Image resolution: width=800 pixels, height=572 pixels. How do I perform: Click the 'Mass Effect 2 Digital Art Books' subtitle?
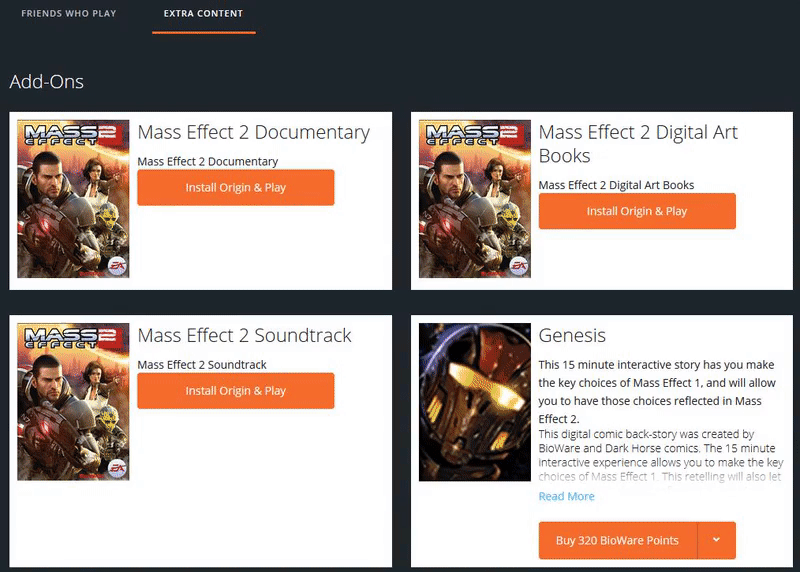click(x=616, y=185)
